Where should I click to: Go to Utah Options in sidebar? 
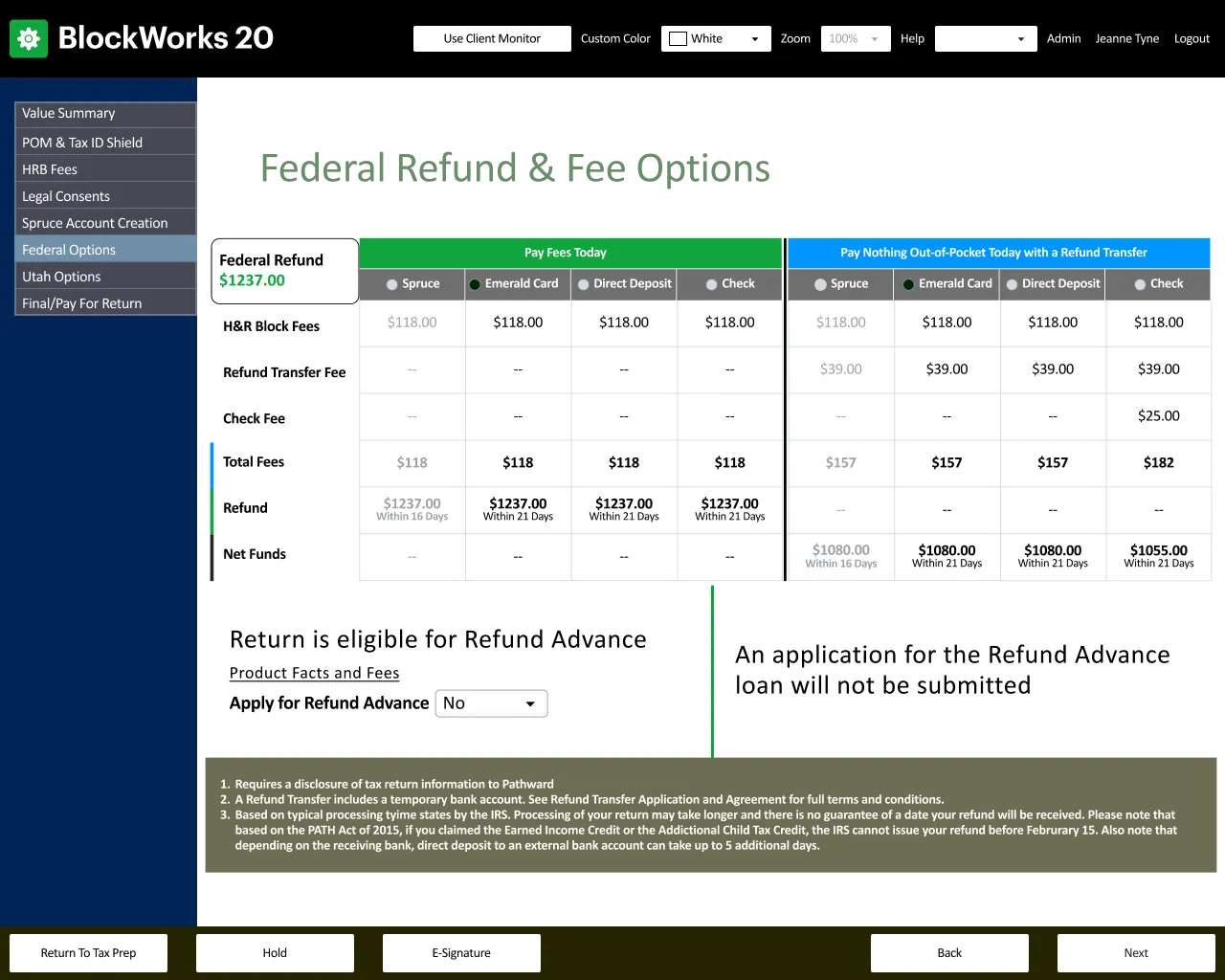click(x=105, y=277)
